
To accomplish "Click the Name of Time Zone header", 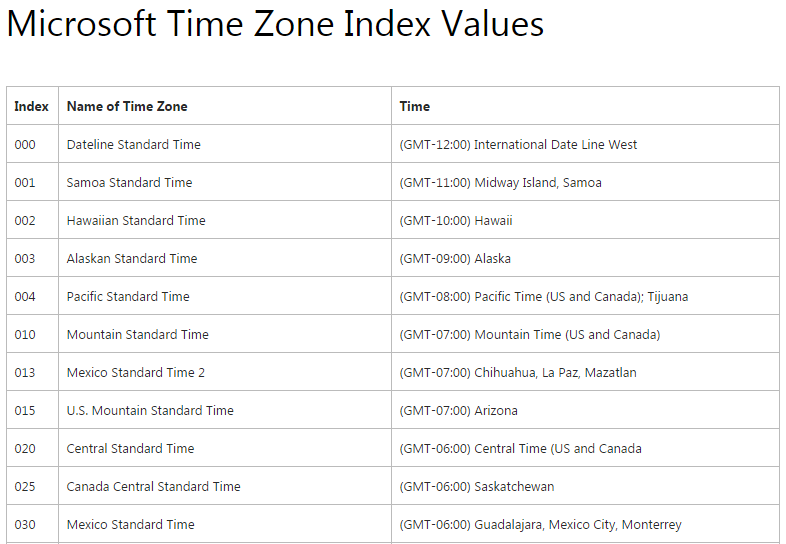I will coord(127,106).
